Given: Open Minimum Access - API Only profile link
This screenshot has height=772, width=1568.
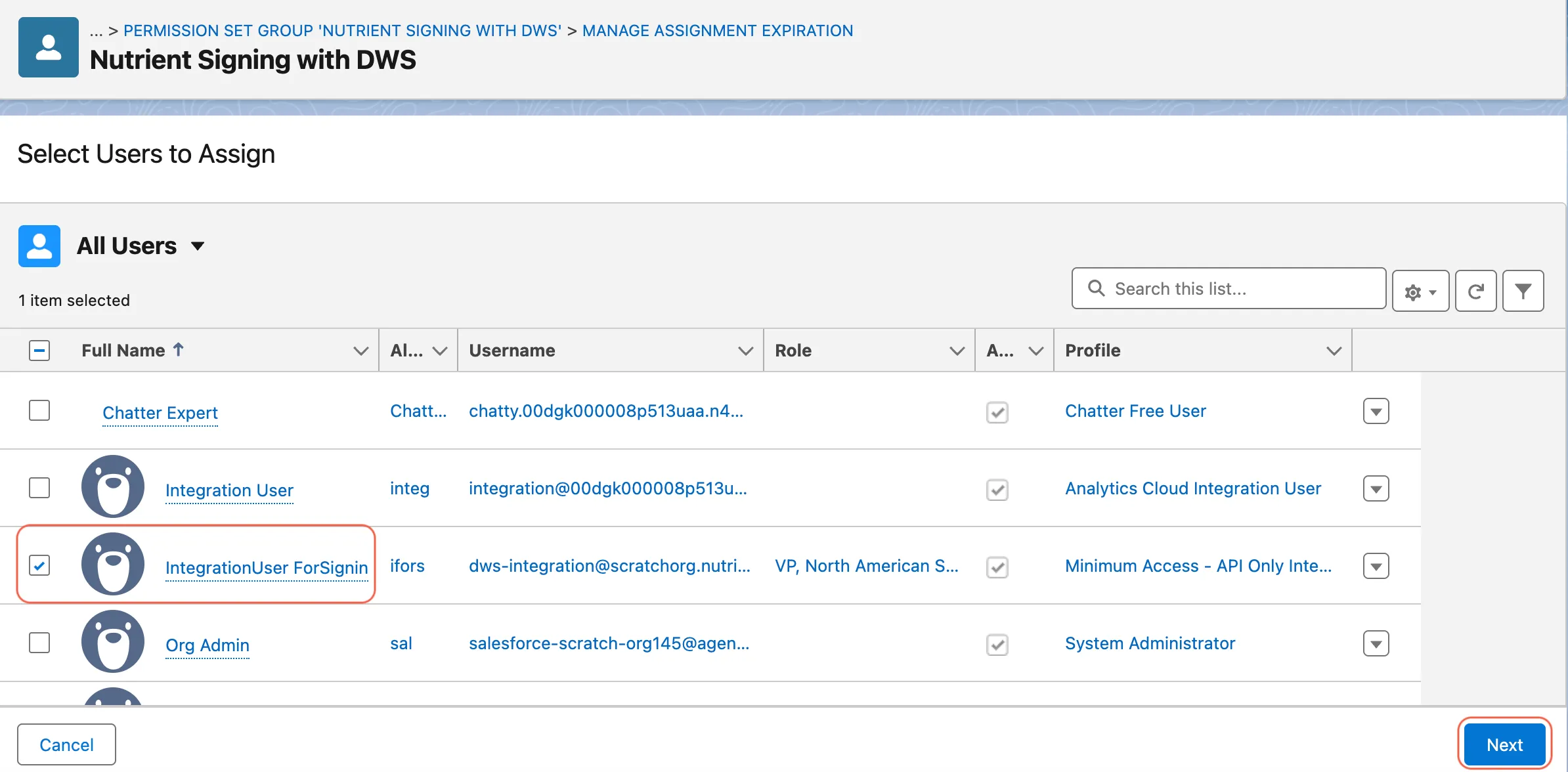Looking at the screenshot, I should click(1198, 566).
